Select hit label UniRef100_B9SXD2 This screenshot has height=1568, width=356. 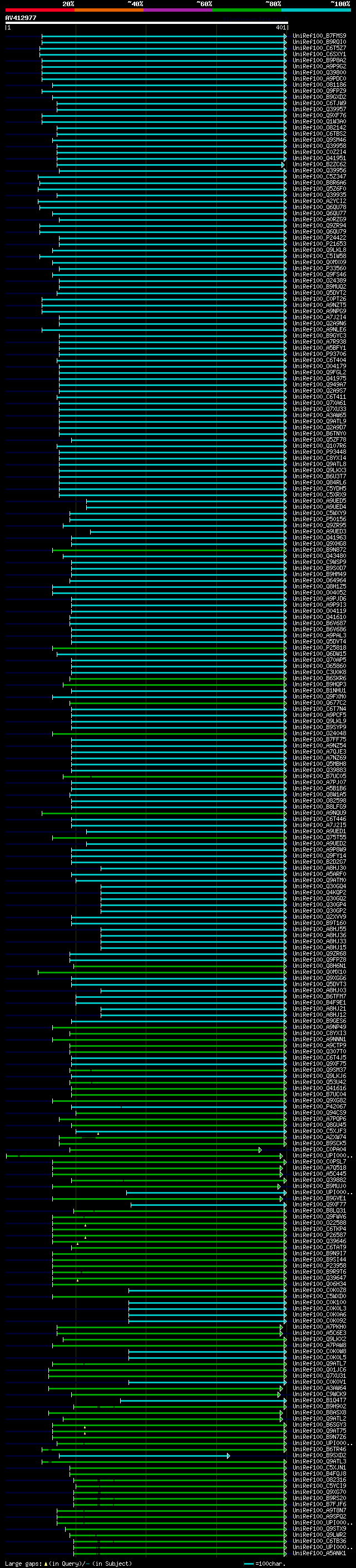tap(319, 1456)
